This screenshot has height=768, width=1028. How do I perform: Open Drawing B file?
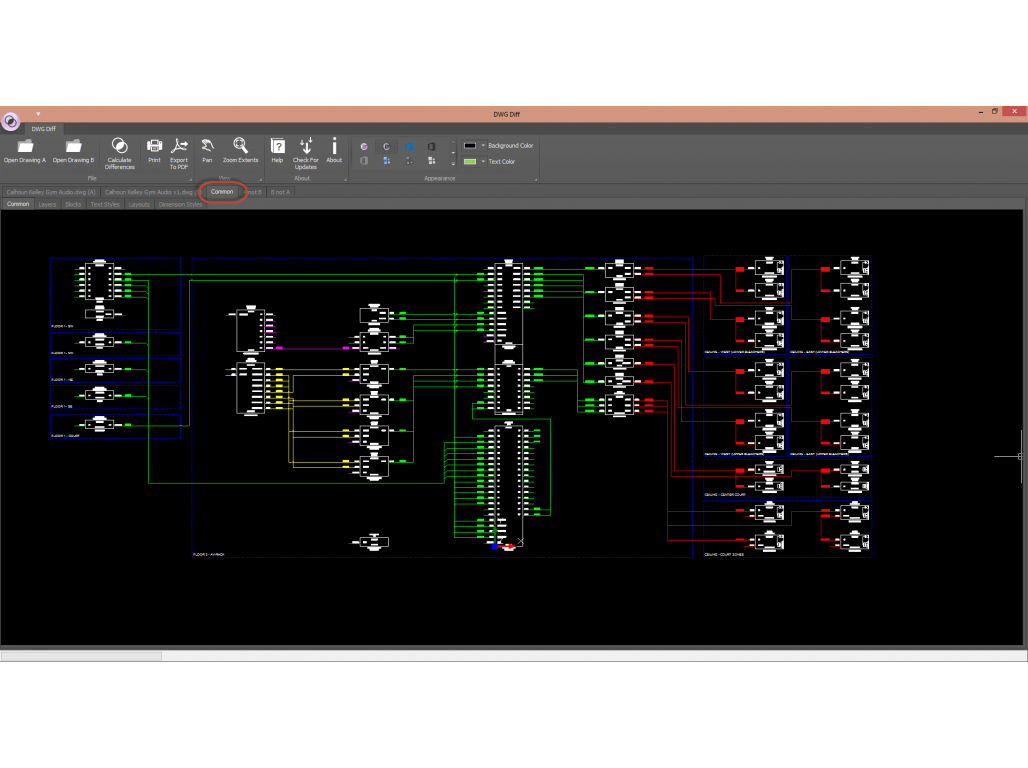click(73, 152)
